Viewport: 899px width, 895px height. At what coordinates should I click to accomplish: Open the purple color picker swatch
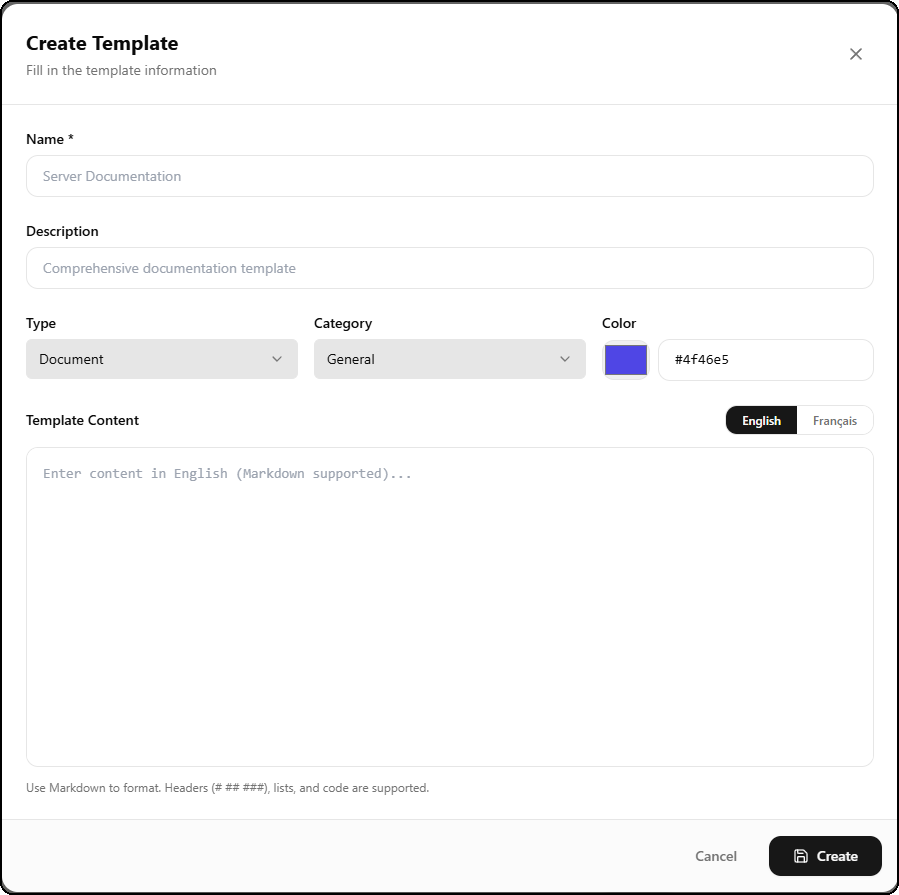(x=626, y=360)
